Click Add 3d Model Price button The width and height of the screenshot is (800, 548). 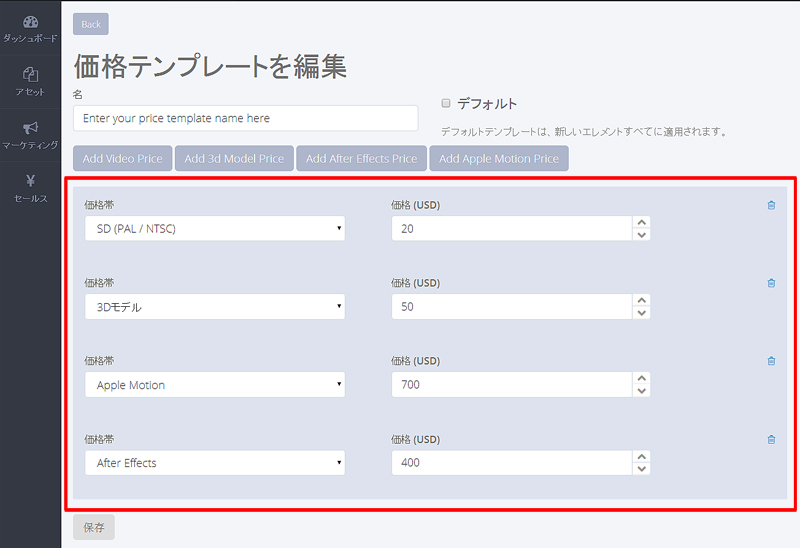click(234, 159)
